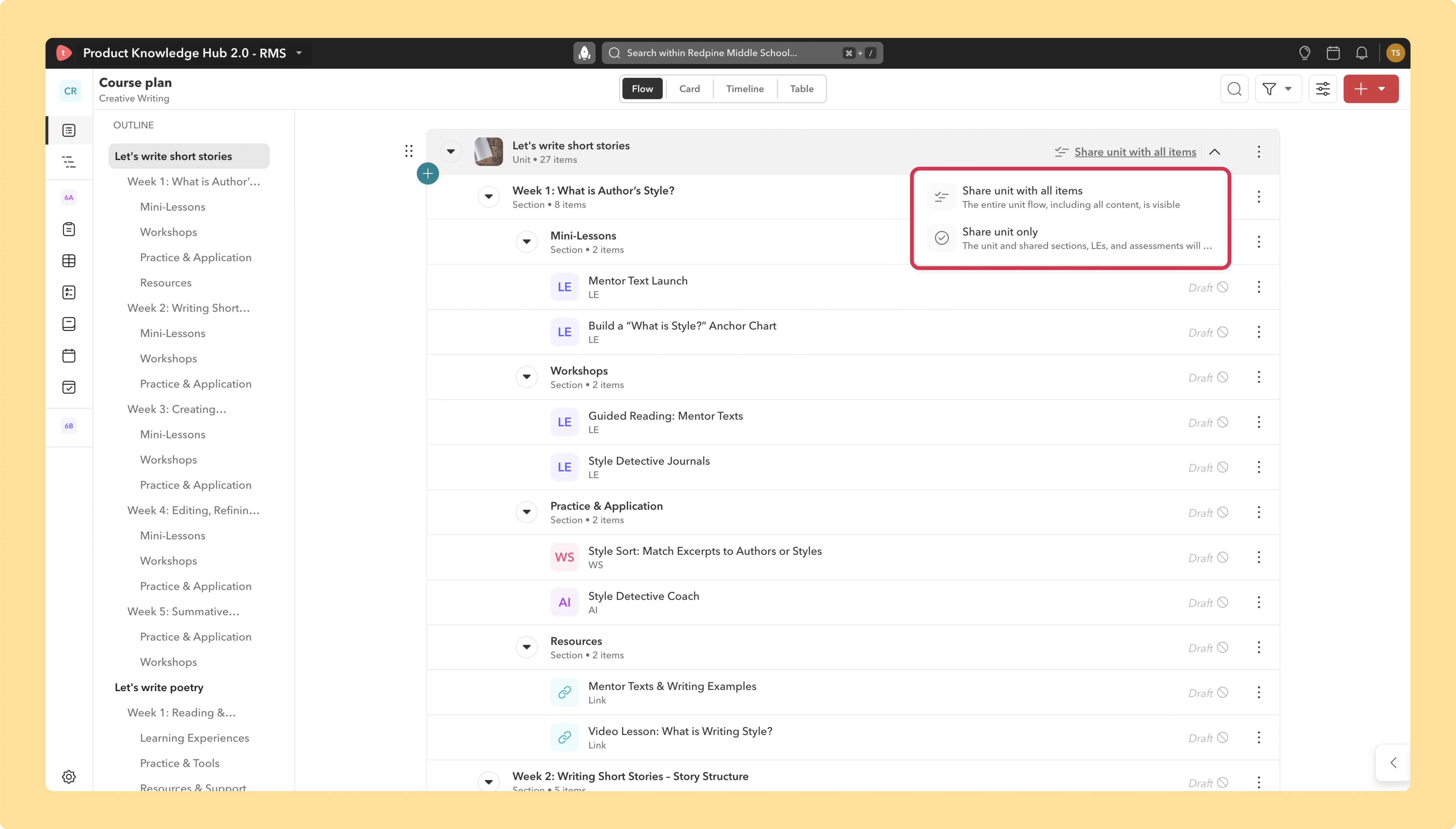
Task: Open the outline indent icon in sidebar
Action: pyautogui.click(x=69, y=162)
